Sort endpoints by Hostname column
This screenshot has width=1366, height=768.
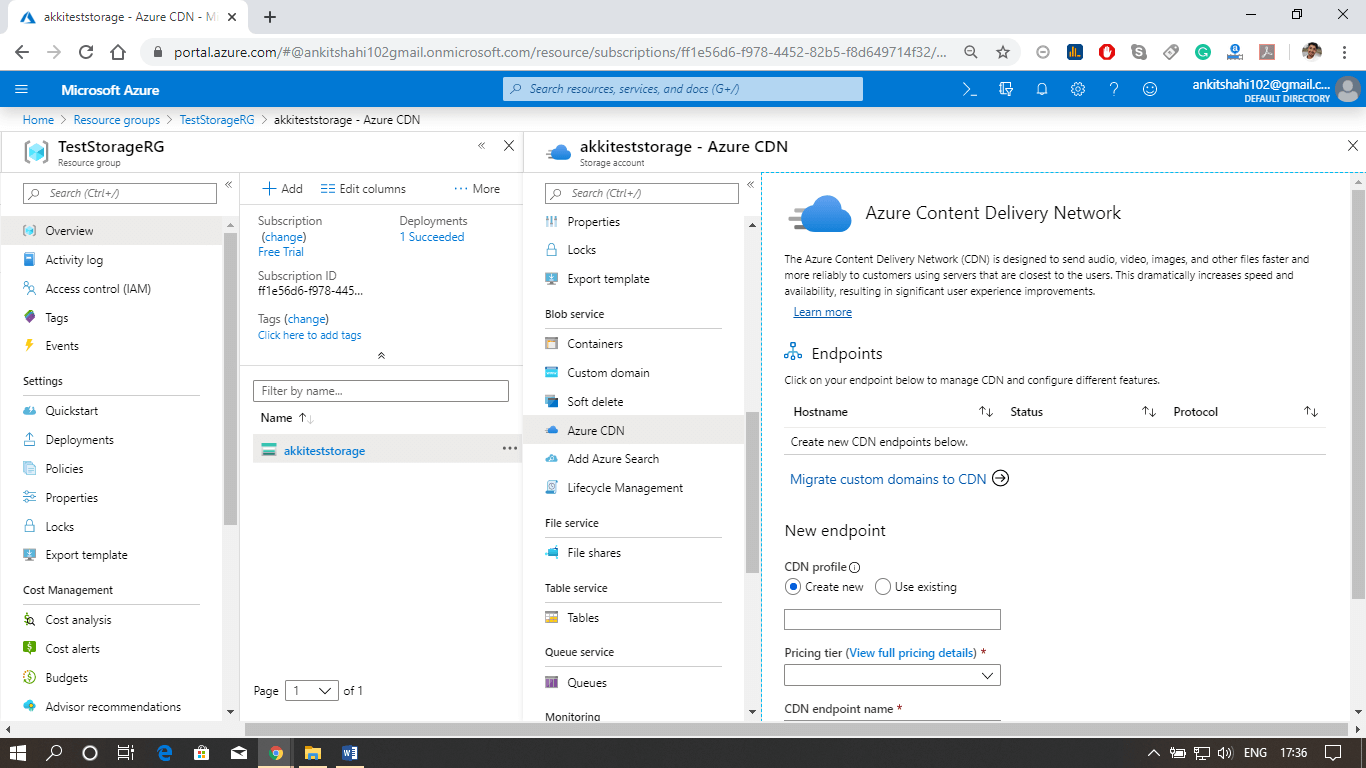pyautogui.click(x=985, y=412)
